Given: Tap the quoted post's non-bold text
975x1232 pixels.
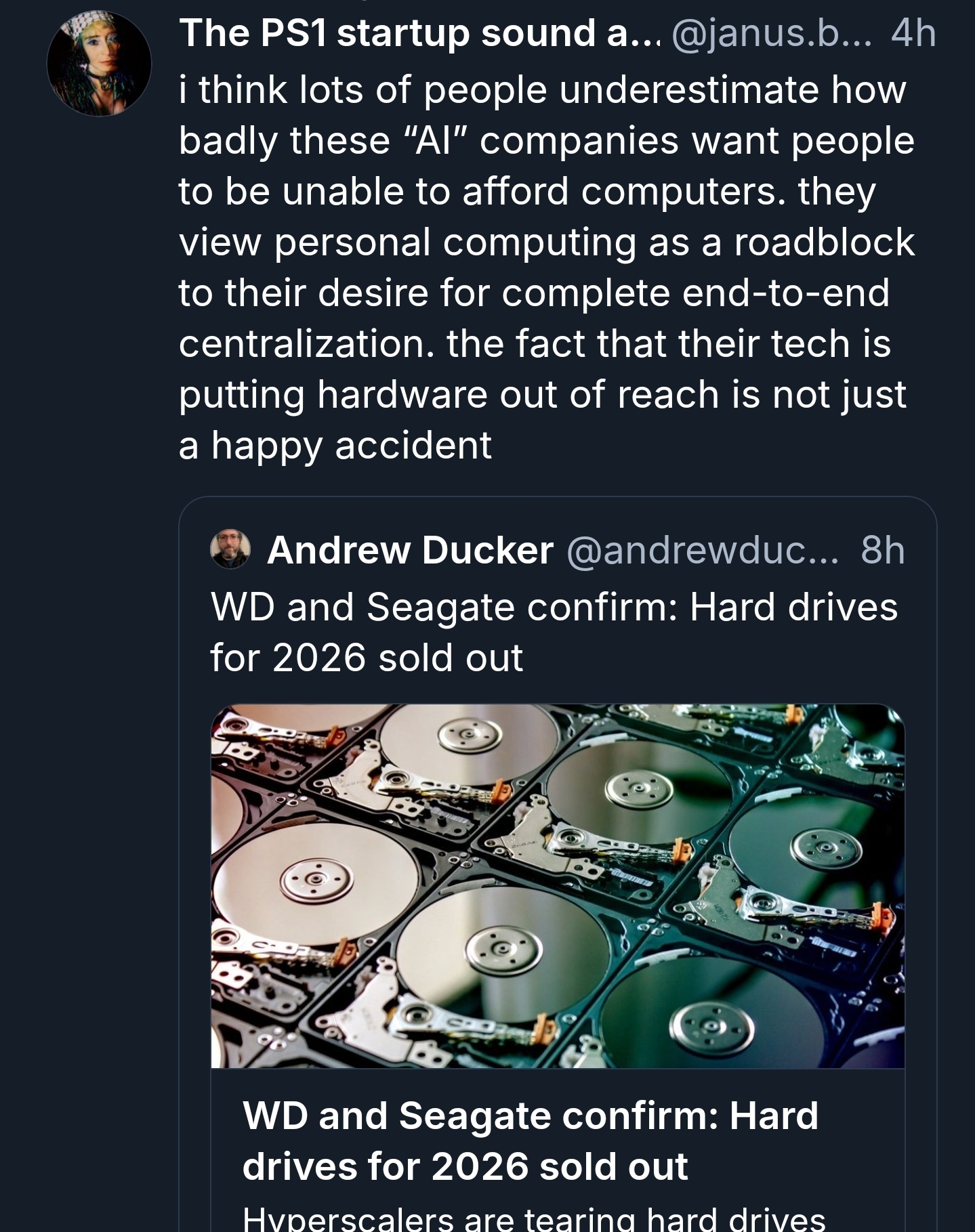Looking at the screenshot, I should [x=554, y=631].
